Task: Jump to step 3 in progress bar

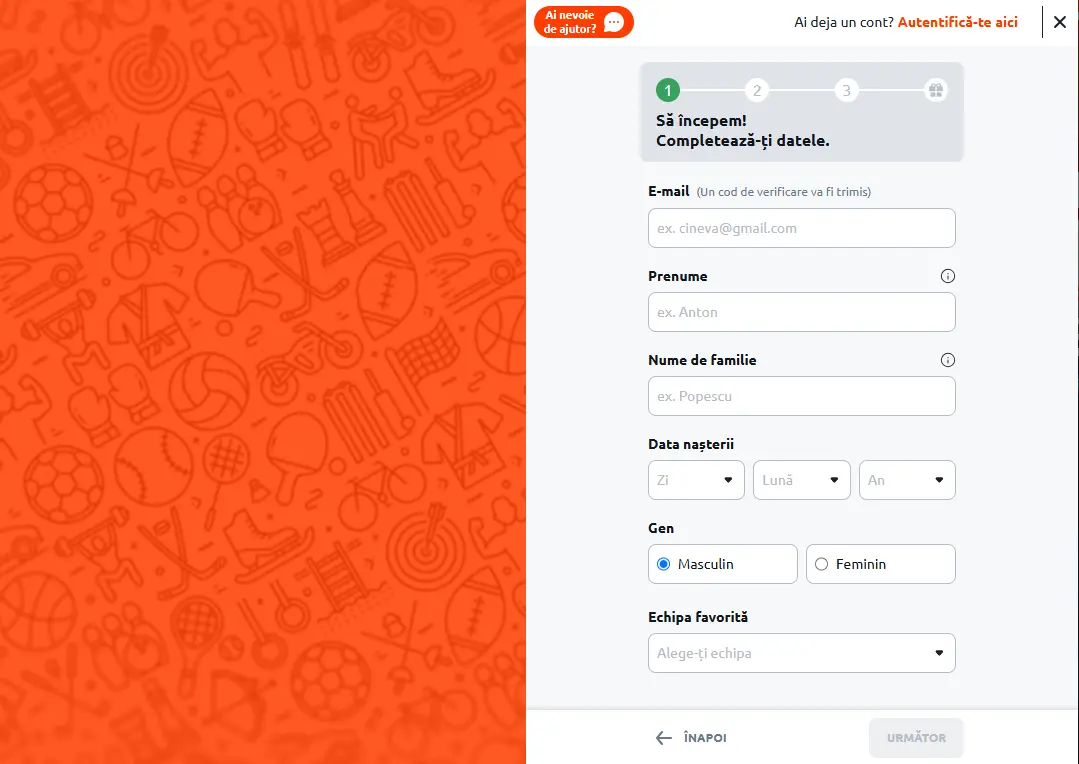Action: (846, 91)
